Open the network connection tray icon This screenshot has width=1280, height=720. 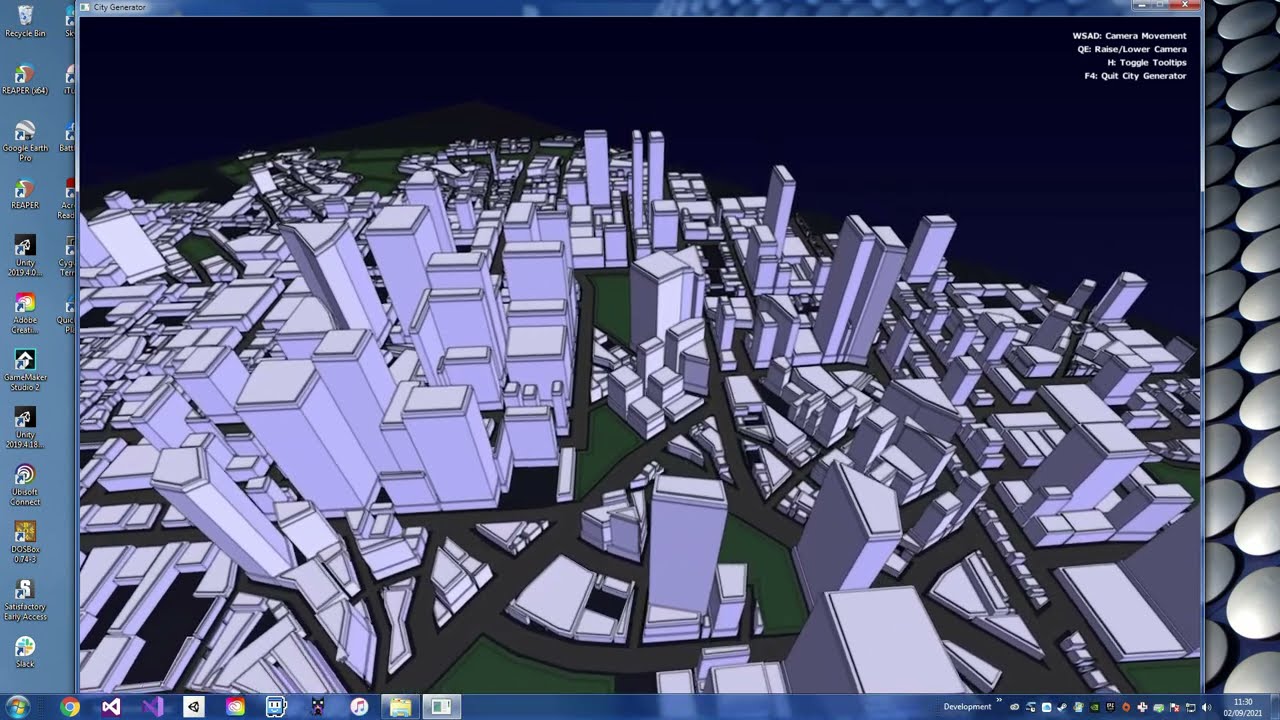click(x=1191, y=708)
